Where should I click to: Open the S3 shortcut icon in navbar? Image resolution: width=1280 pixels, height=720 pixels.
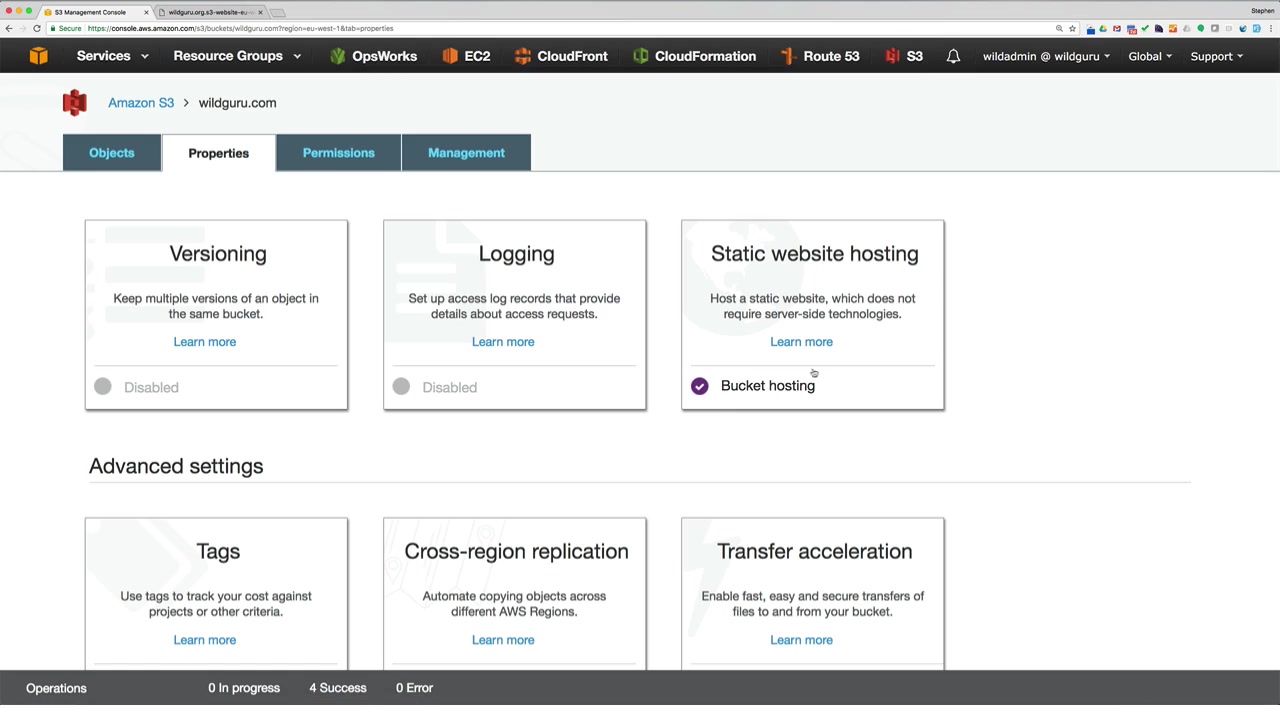pyautogui.click(x=892, y=57)
